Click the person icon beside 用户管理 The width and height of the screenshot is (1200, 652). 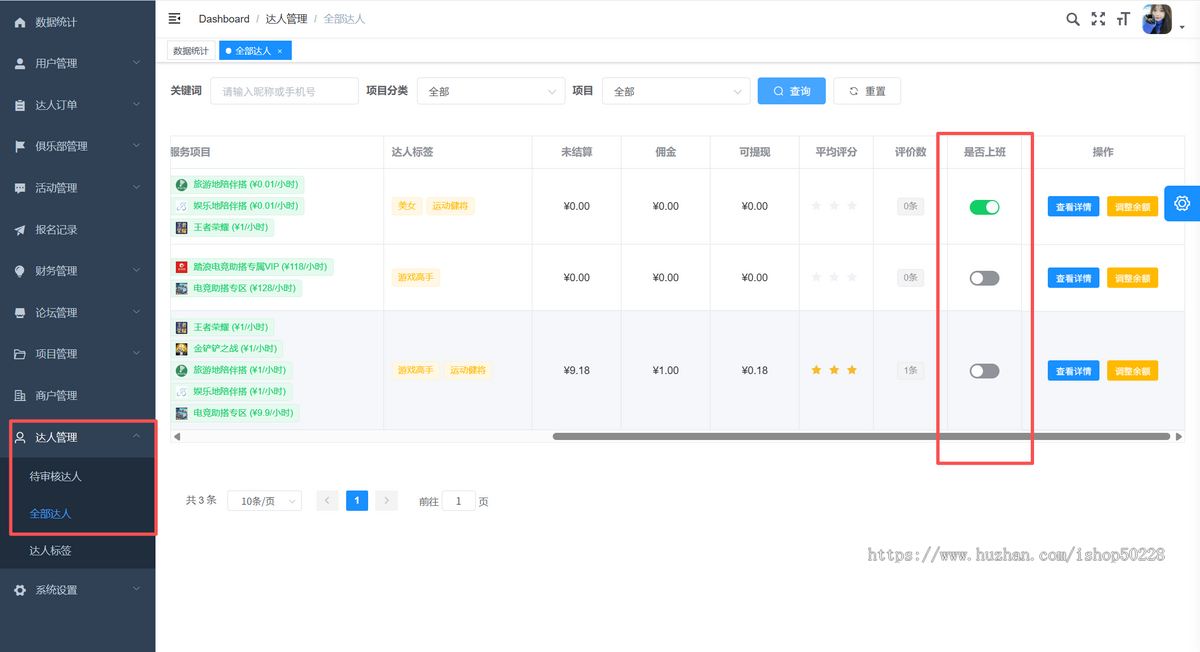[x=20, y=63]
